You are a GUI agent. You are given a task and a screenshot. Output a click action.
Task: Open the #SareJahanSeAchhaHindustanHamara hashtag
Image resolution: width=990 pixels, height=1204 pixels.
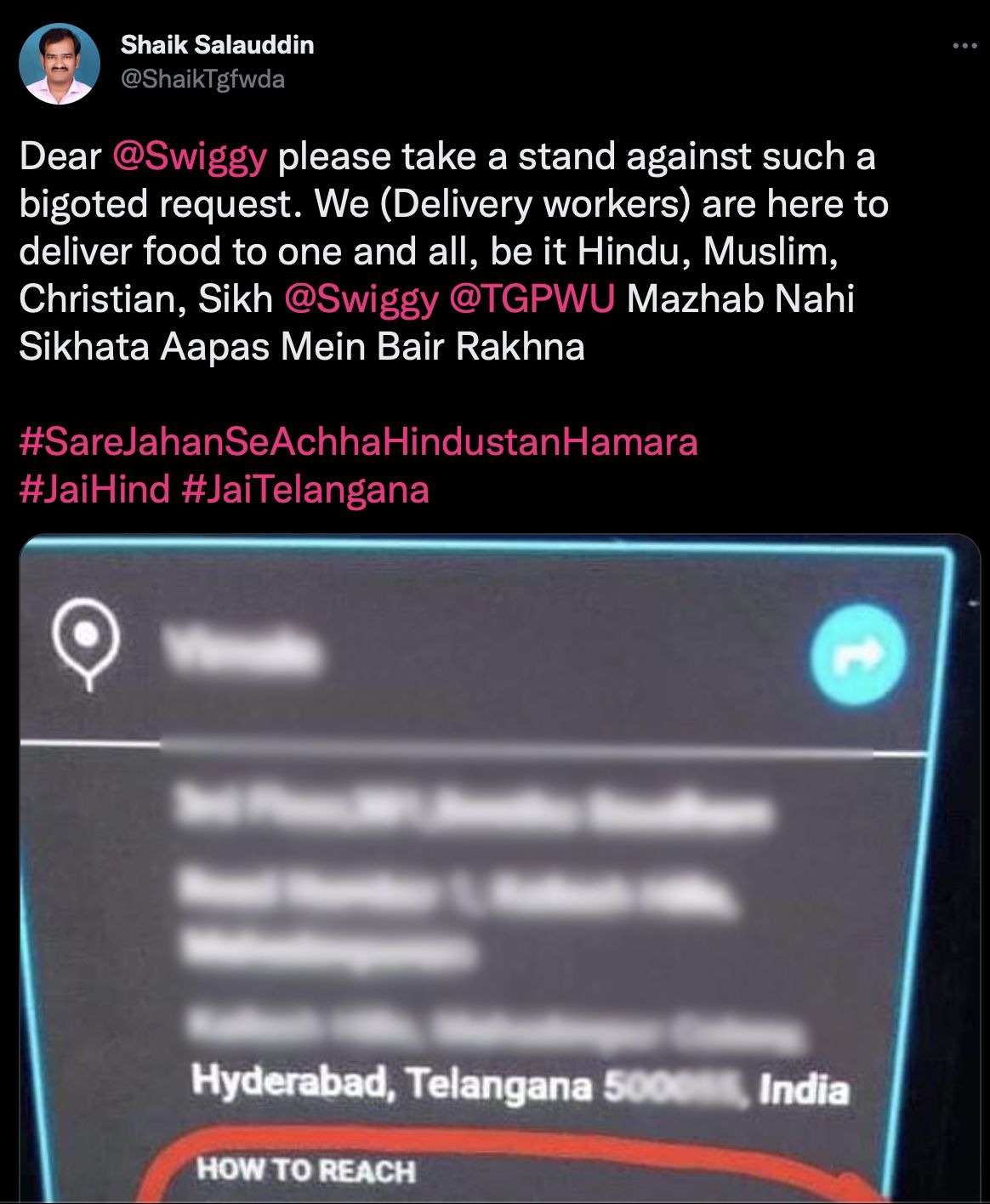(x=358, y=442)
